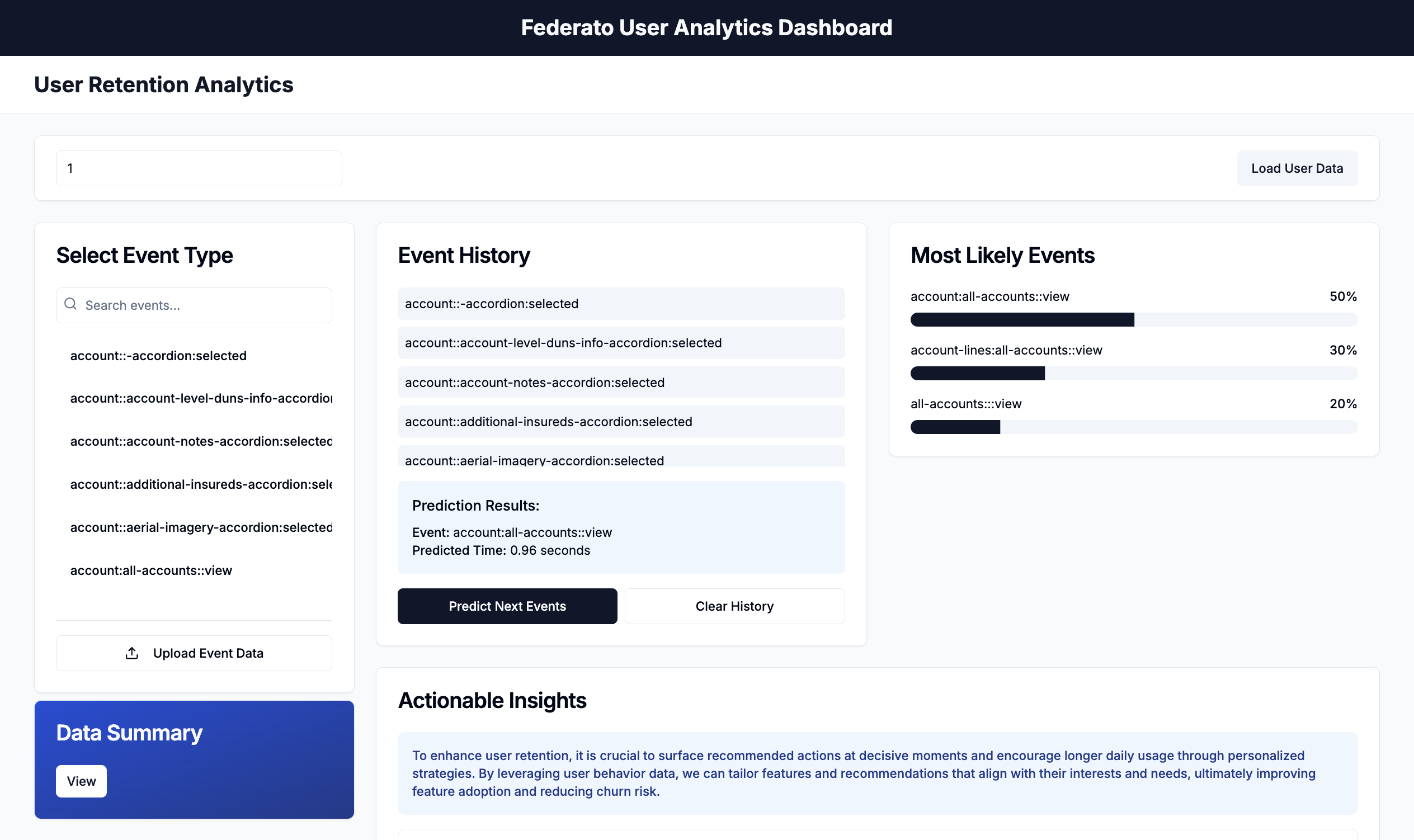The height and width of the screenshot is (840, 1414).
Task: Click the upload arrow icon
Action: click(132, 653)
